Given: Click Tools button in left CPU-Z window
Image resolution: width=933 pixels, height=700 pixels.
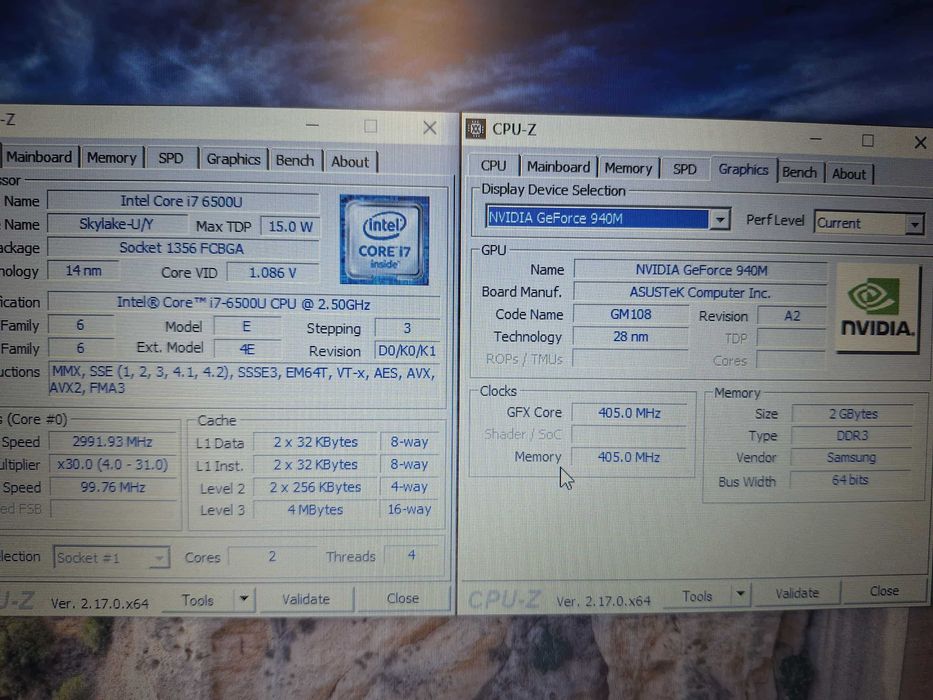Looking at the screenshot, I should tap(198, 600).
